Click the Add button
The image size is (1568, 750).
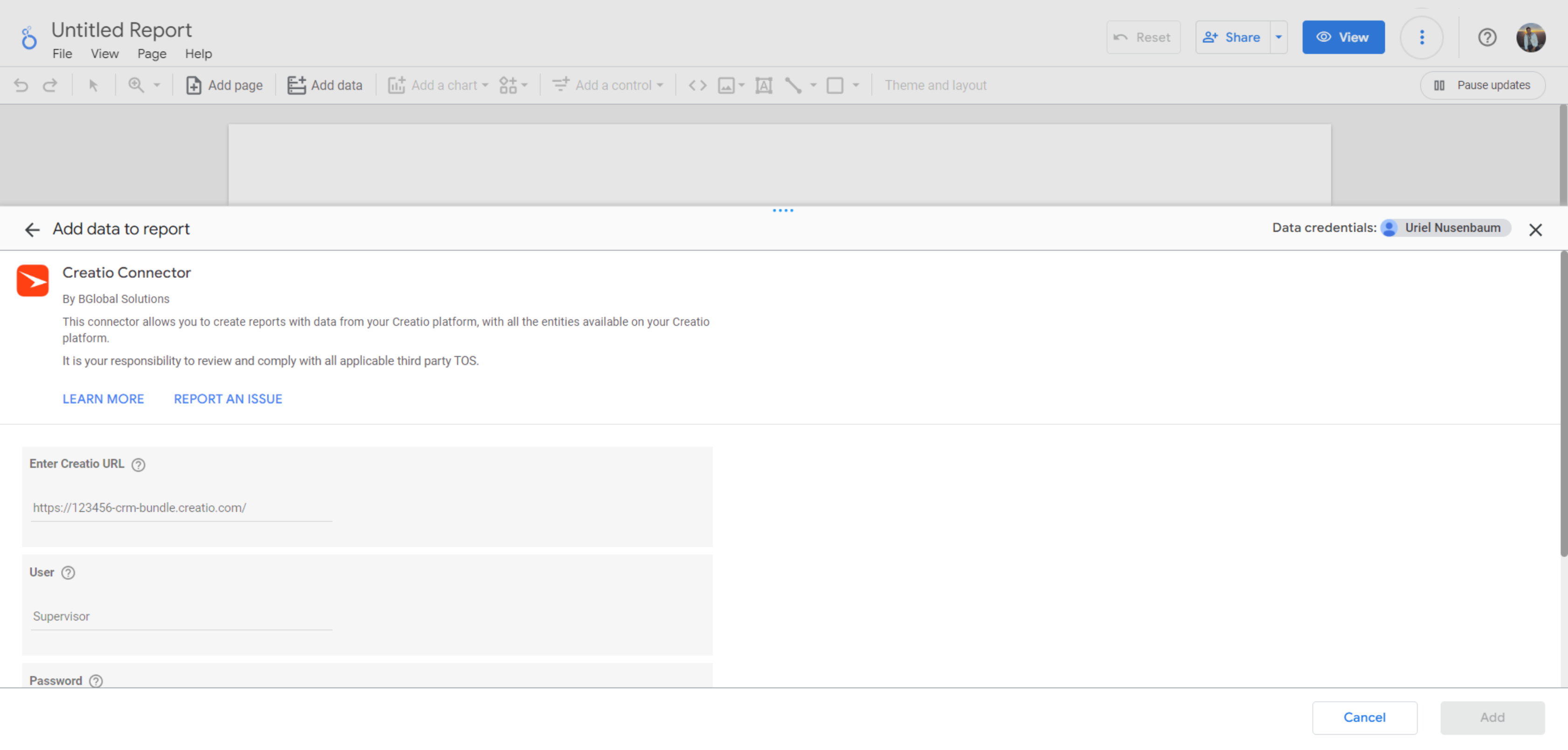coord(1492,718)
